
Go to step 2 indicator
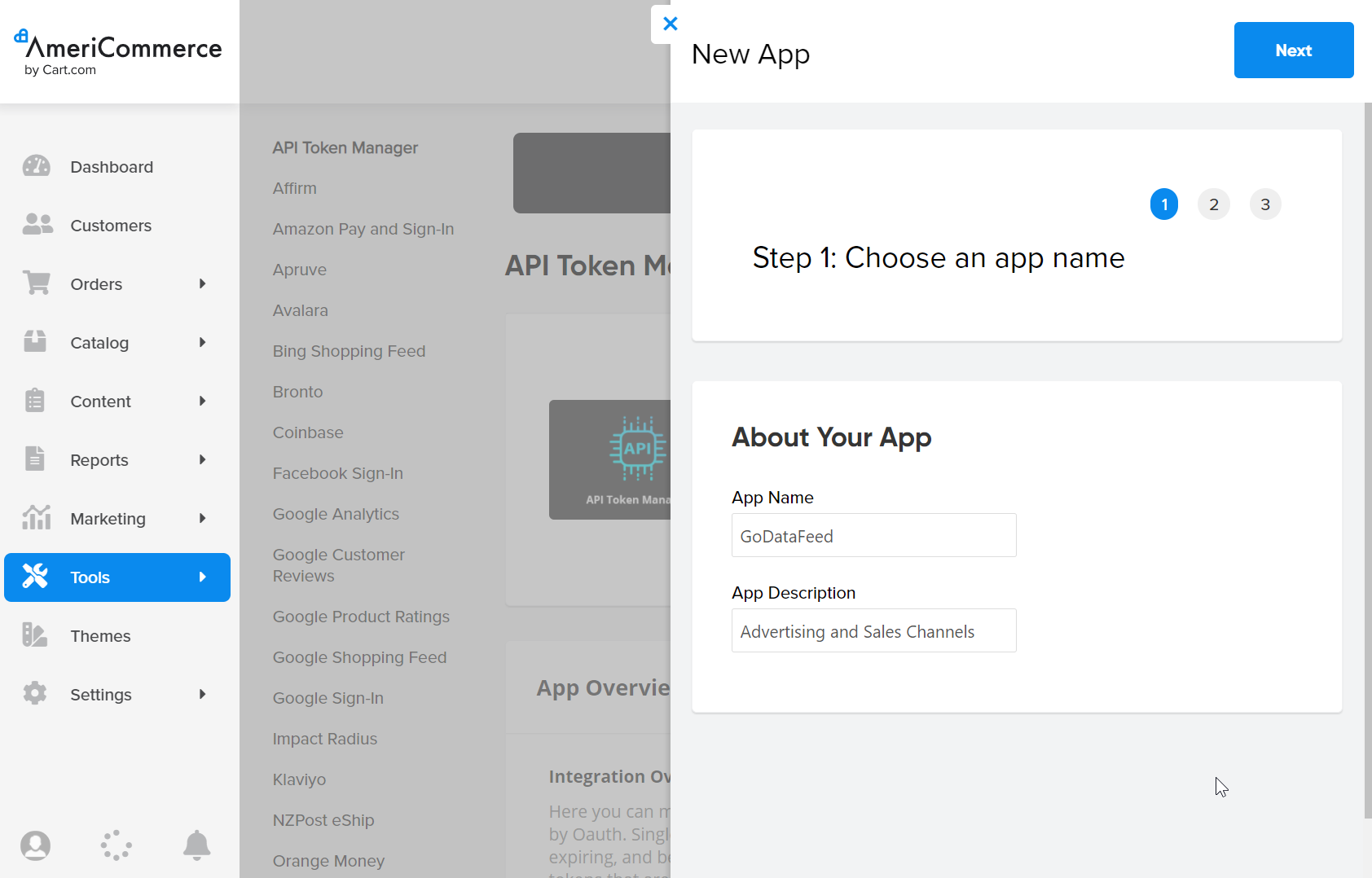click(1214, 204)
